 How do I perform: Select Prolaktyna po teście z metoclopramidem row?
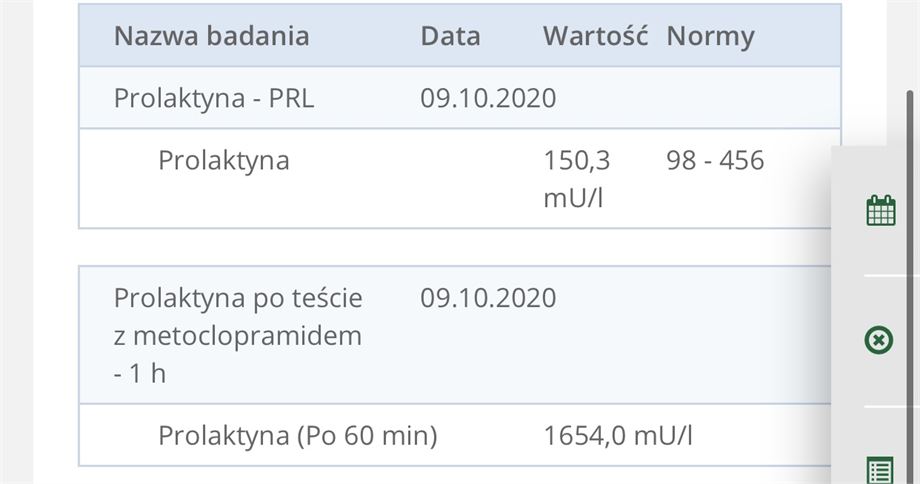click(455, 335)
